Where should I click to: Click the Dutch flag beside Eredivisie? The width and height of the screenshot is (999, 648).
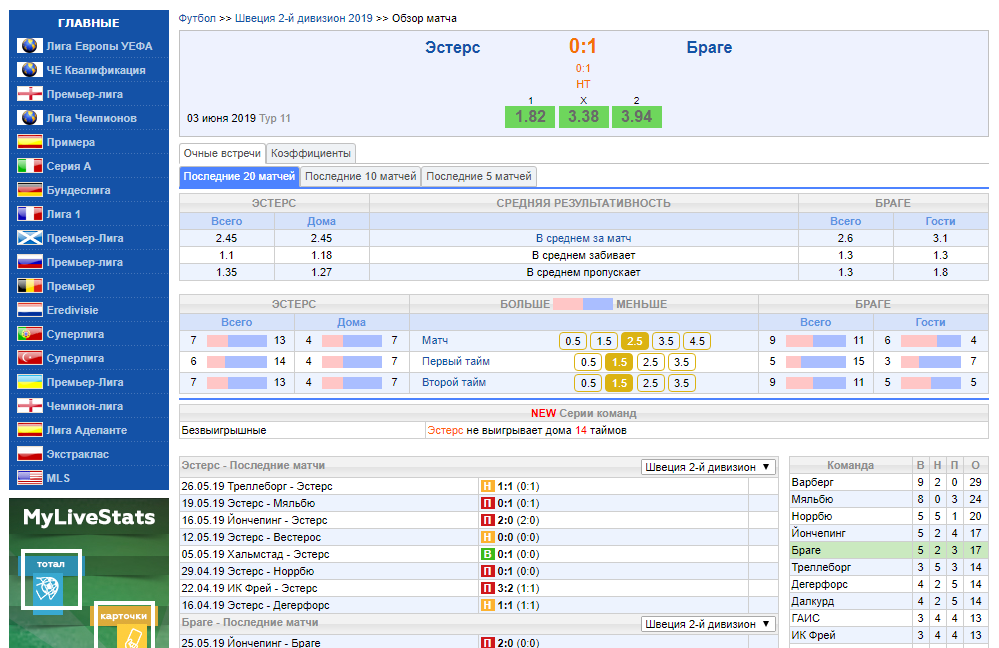(x=30, y=310)
